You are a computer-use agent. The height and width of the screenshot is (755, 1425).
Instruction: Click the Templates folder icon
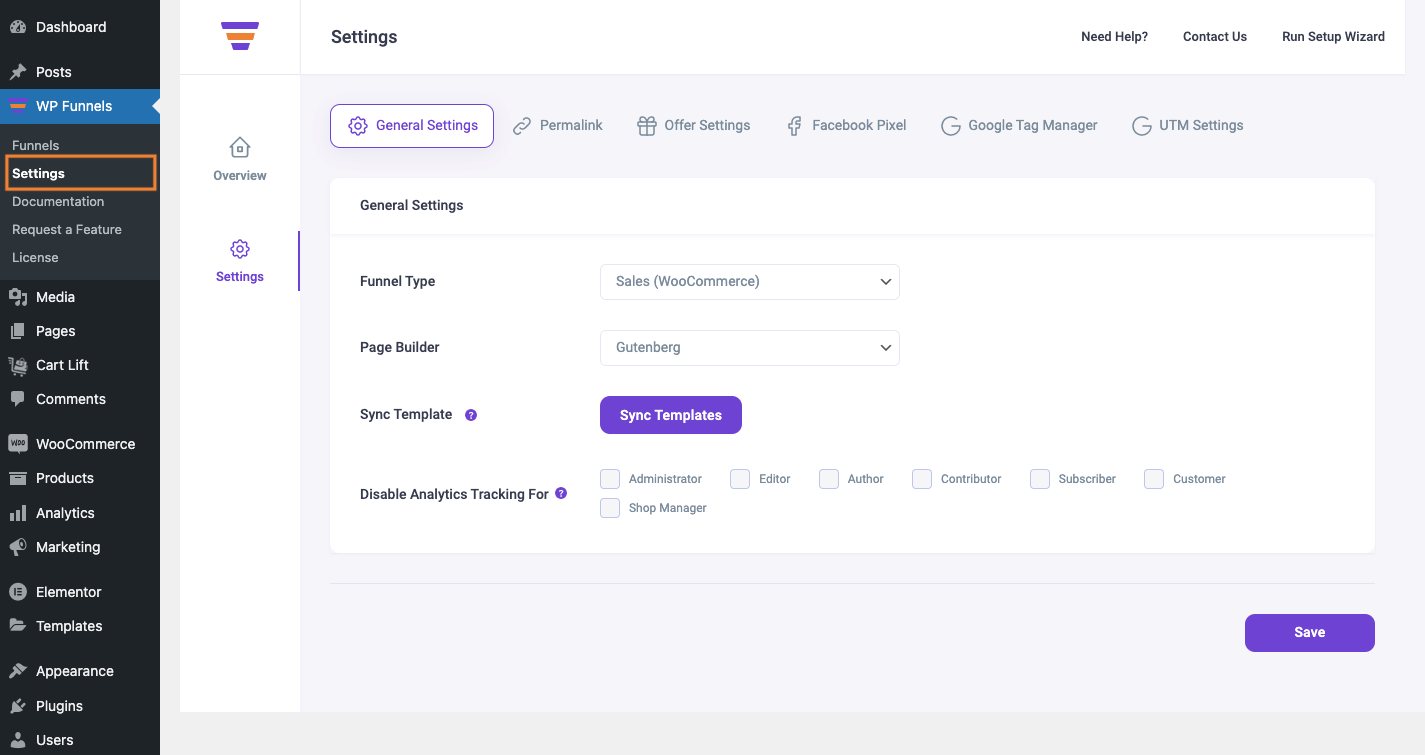[x=18, y=626]
